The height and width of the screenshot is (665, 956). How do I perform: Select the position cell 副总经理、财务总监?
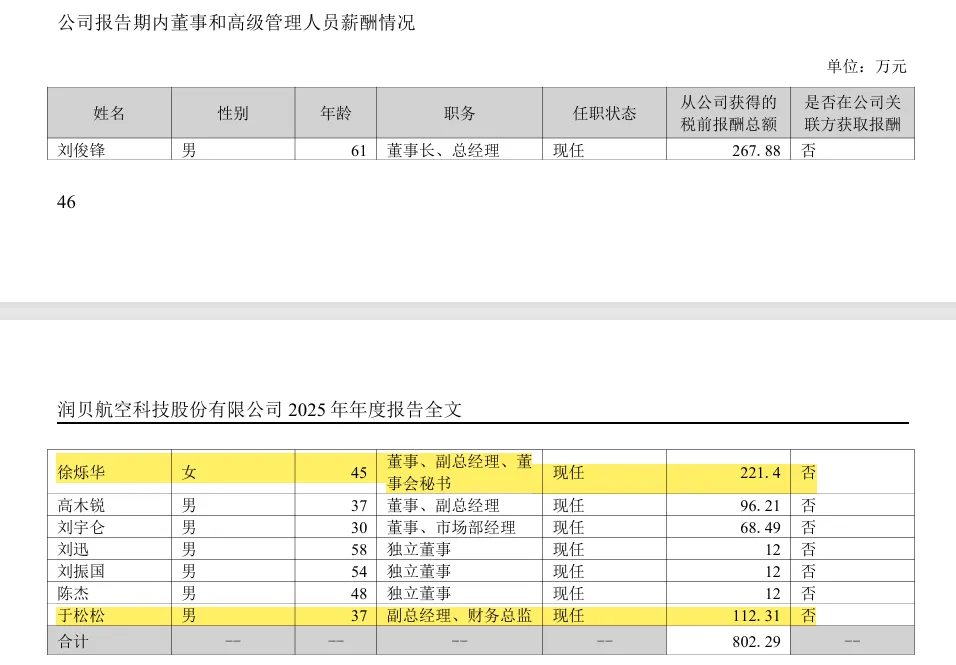(x=459, y=615)
